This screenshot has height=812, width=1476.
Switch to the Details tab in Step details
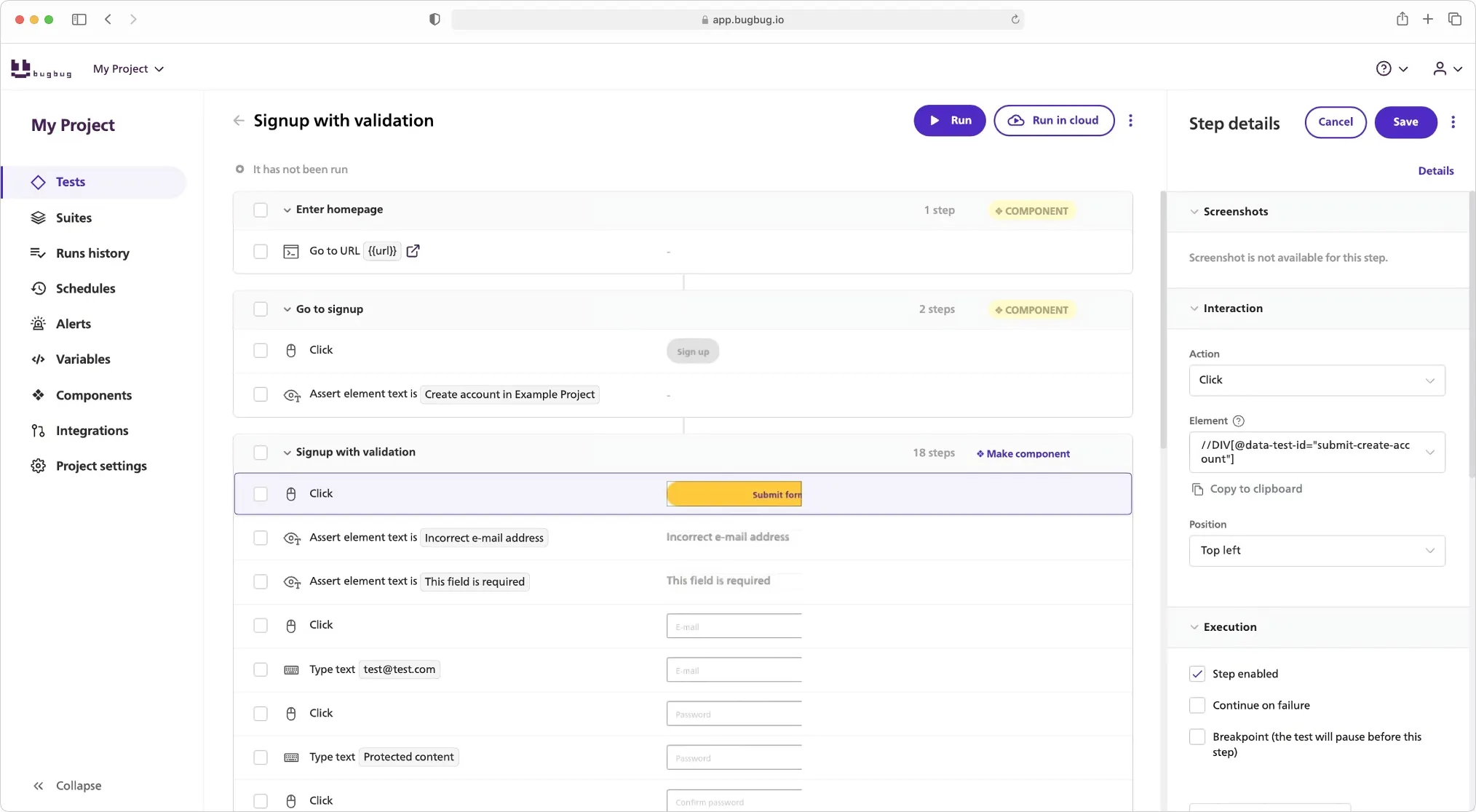1435,170
